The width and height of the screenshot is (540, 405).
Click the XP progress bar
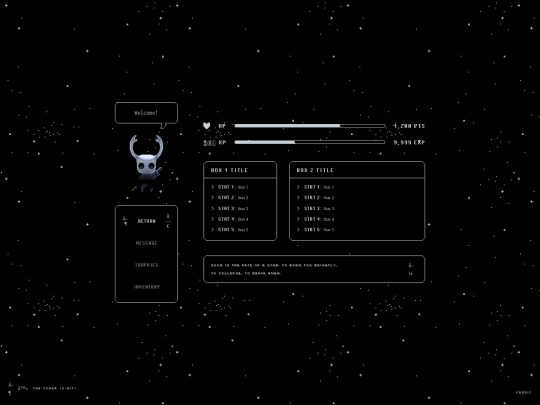click(310, 142)
